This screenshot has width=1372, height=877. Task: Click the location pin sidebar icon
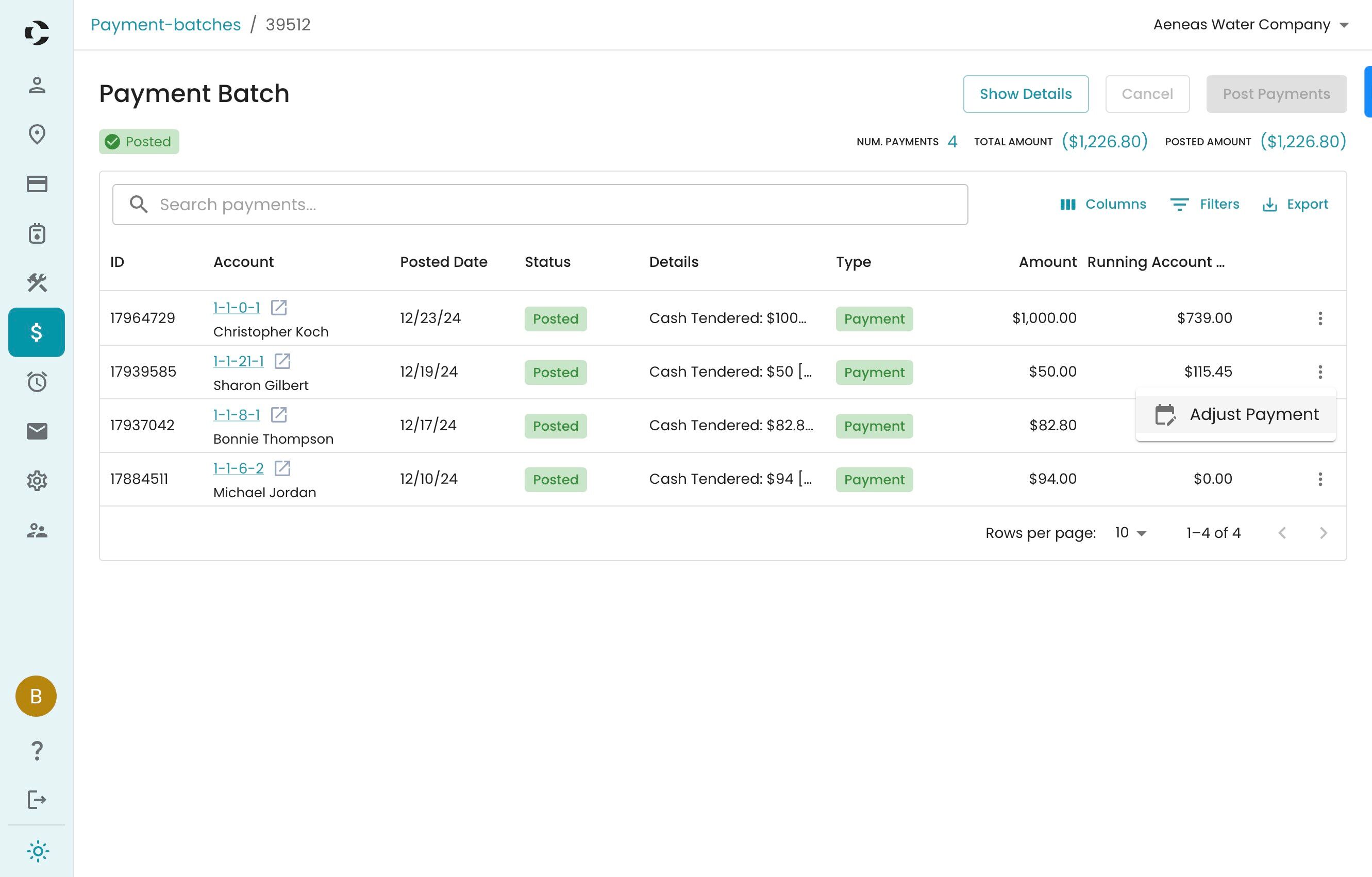(37, 134)
